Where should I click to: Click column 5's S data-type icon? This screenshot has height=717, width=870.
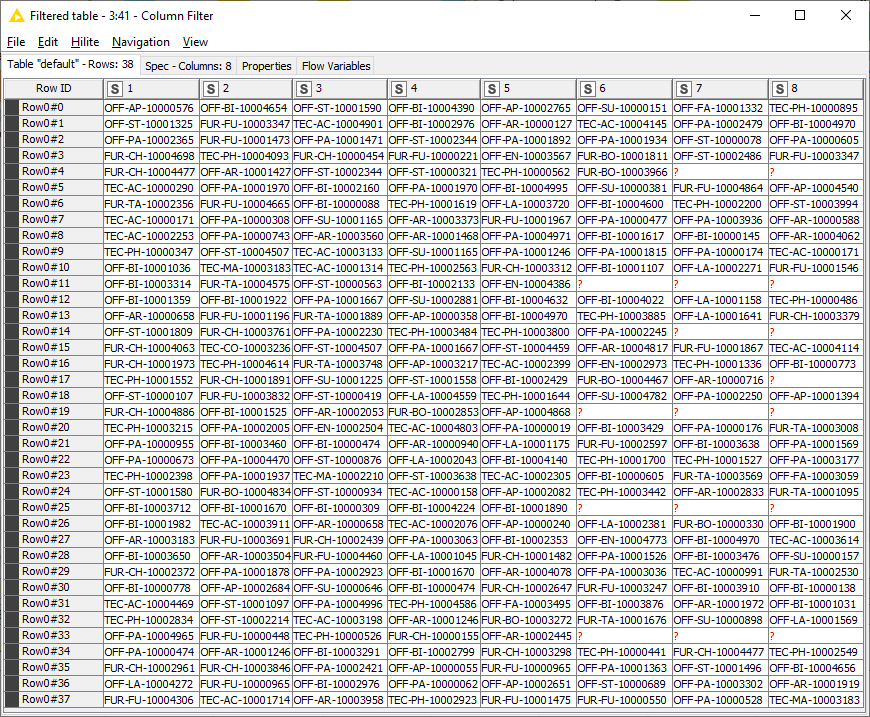click(492, 88)
